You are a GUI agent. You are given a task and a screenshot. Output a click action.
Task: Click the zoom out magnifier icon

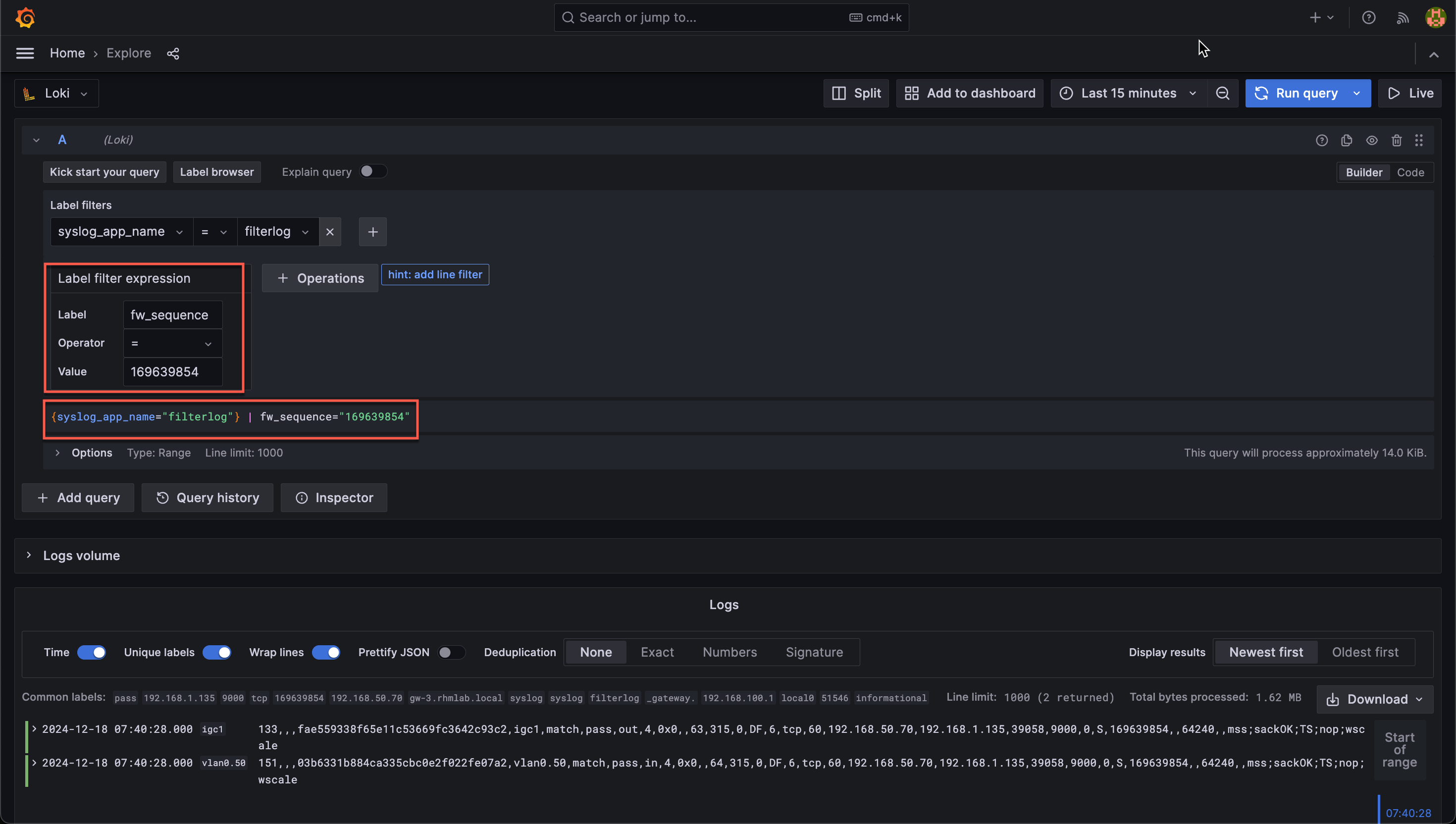point(1222,93)
